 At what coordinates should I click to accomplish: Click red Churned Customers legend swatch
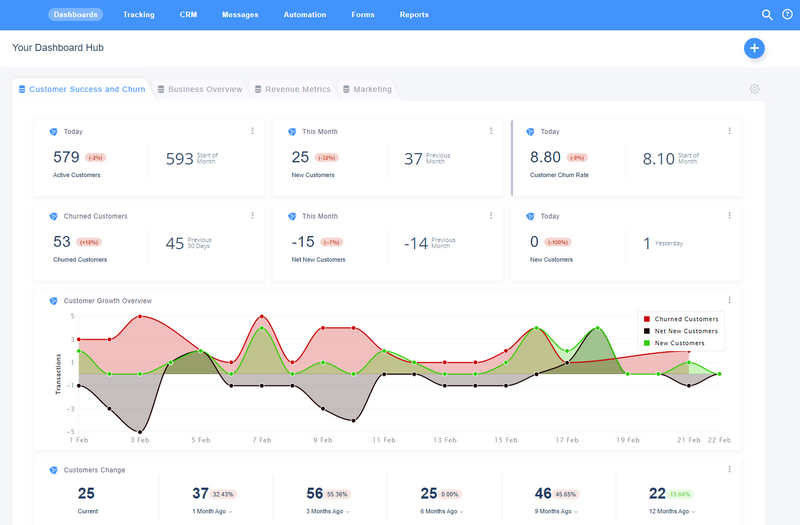click(646, 319)
